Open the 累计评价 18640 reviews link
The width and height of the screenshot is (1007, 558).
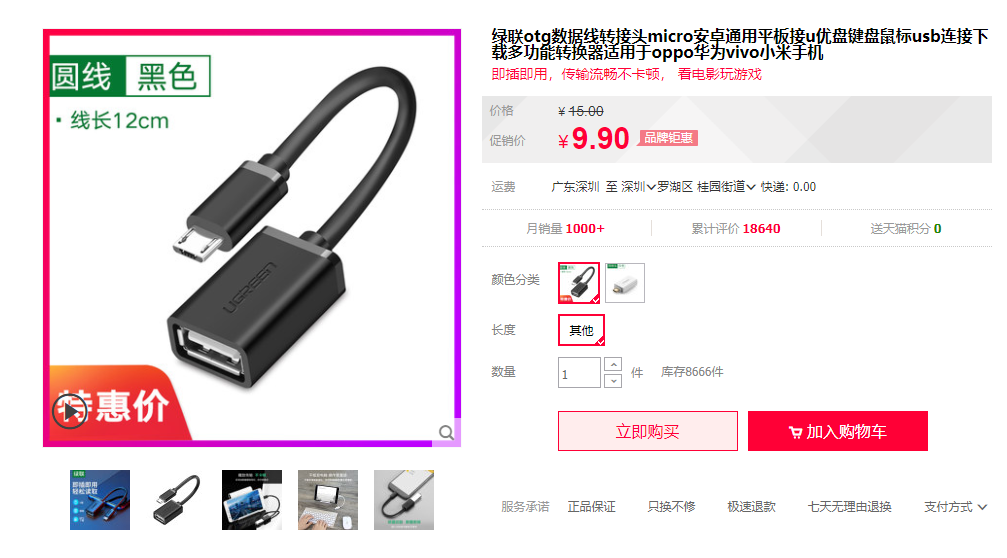click(x=735, y=229)
